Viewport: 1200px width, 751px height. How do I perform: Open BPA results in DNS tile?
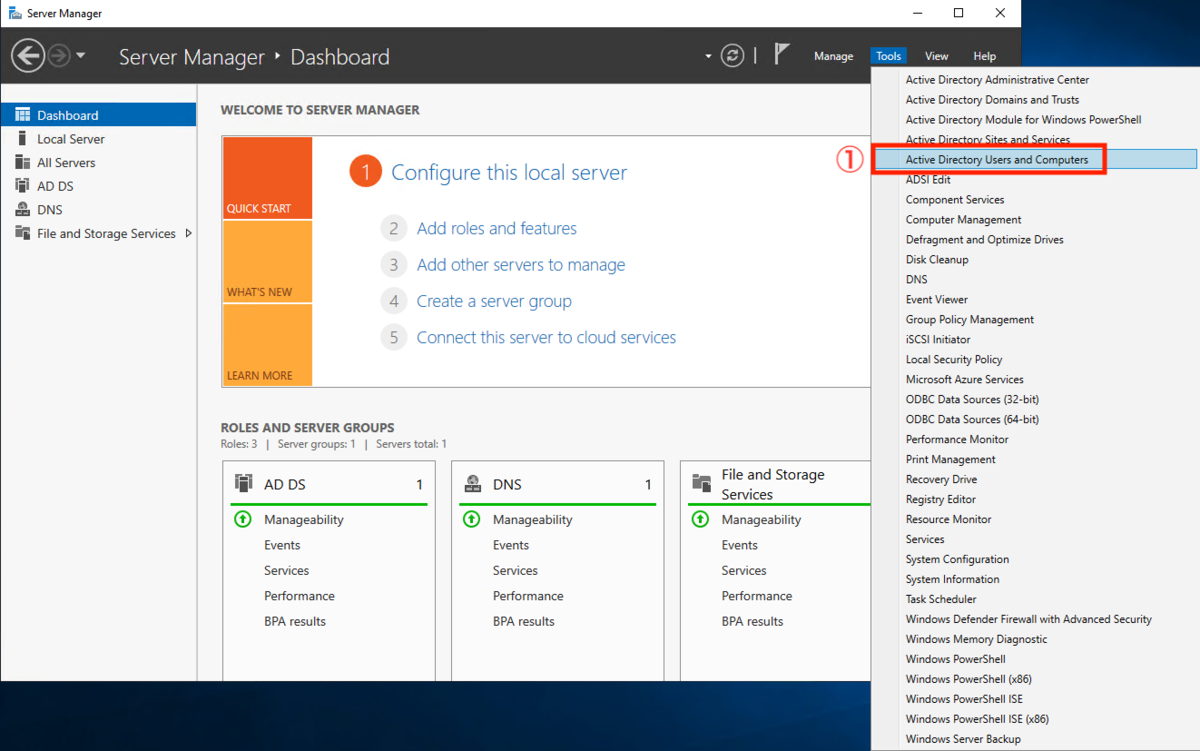[x=523, y=621]
